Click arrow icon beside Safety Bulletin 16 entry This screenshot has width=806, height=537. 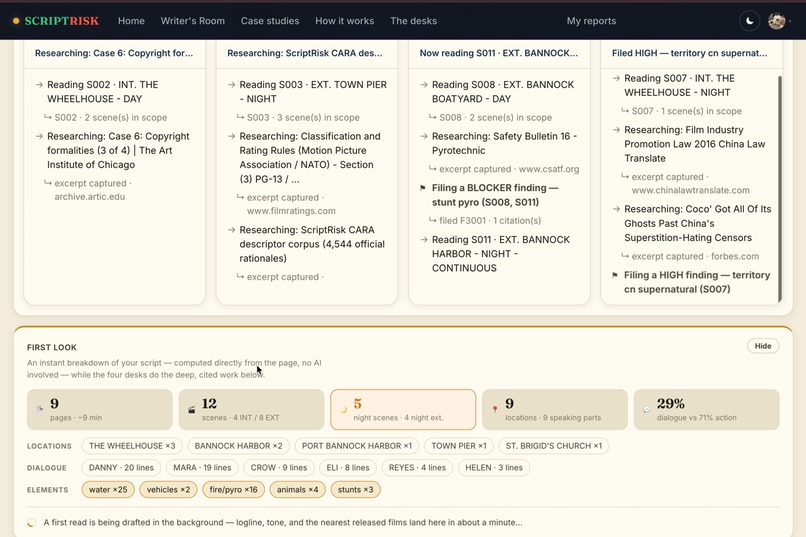424,137
